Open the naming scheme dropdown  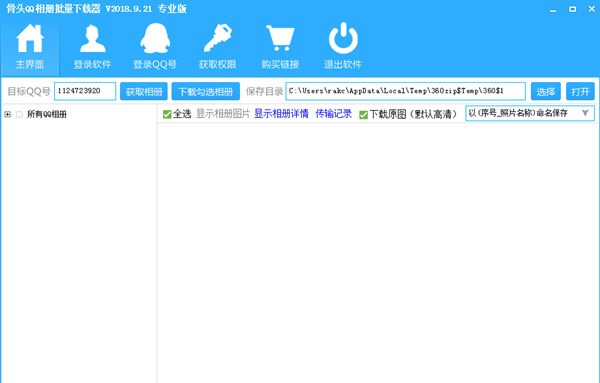point(530,113)
